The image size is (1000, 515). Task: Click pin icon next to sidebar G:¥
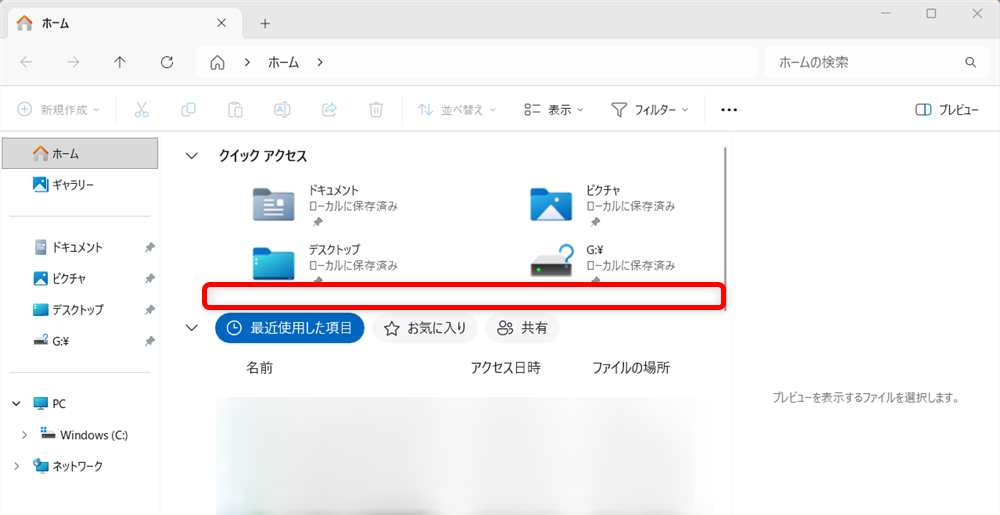point(149,341)
